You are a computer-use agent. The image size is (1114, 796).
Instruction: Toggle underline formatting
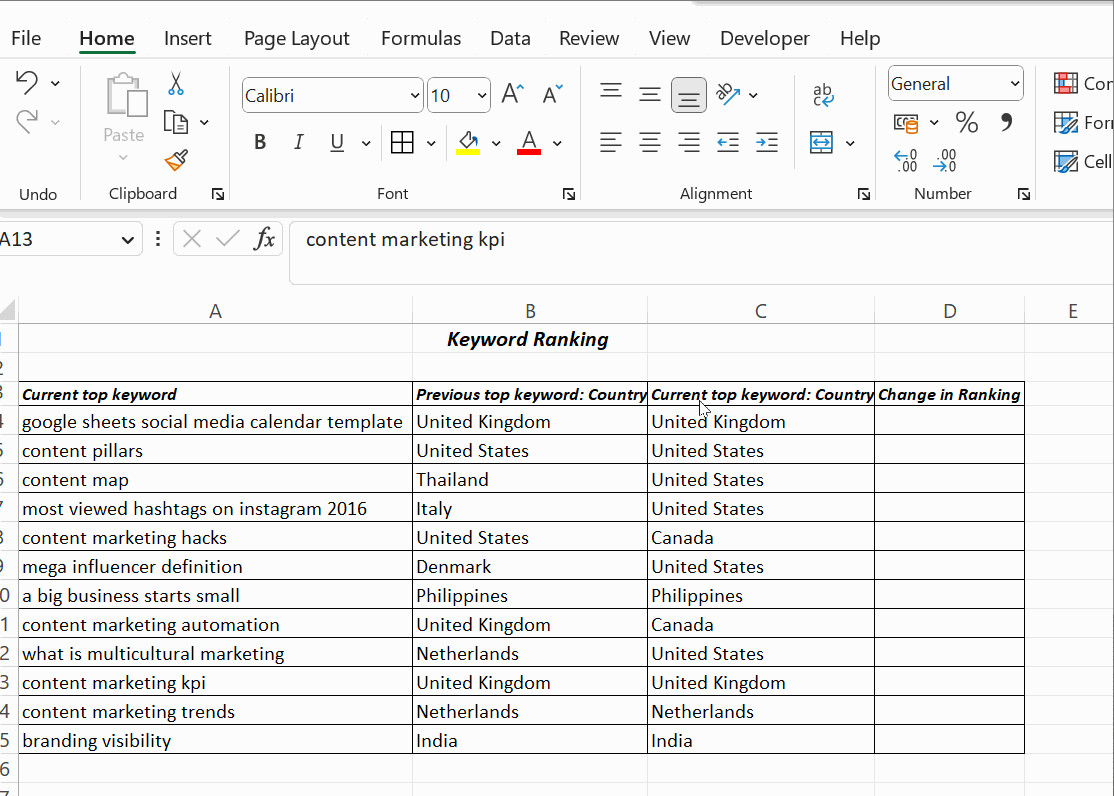pyautogui.click(x=336, y=142)
